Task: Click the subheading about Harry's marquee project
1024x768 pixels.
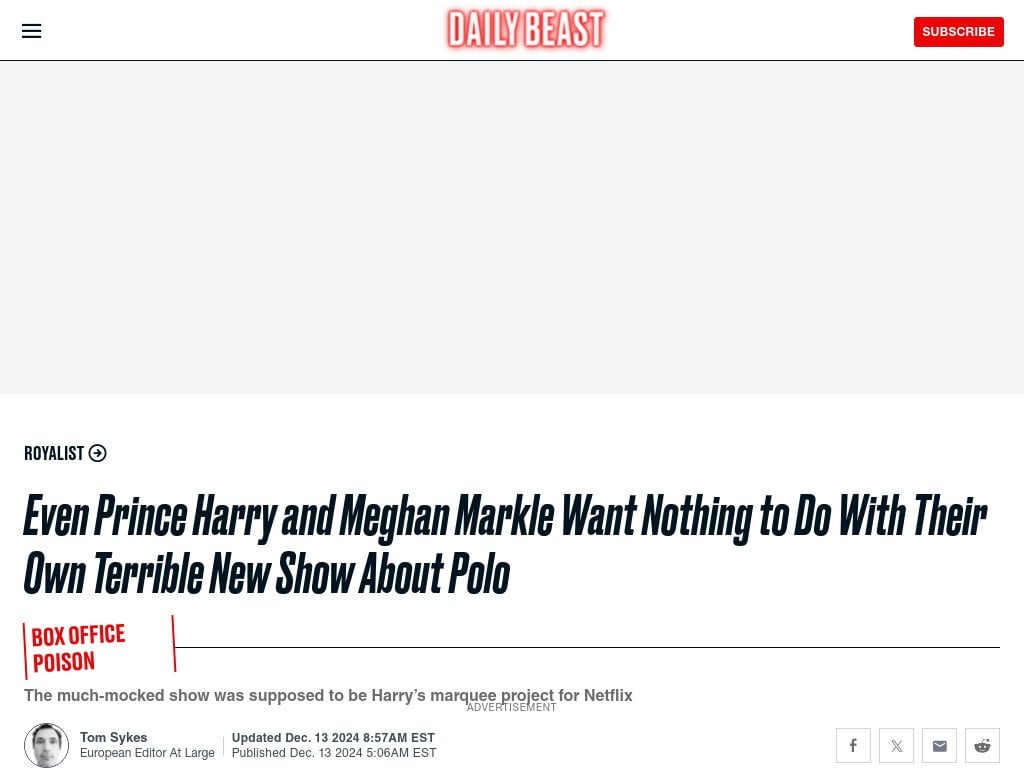Action: click(328, 695)
